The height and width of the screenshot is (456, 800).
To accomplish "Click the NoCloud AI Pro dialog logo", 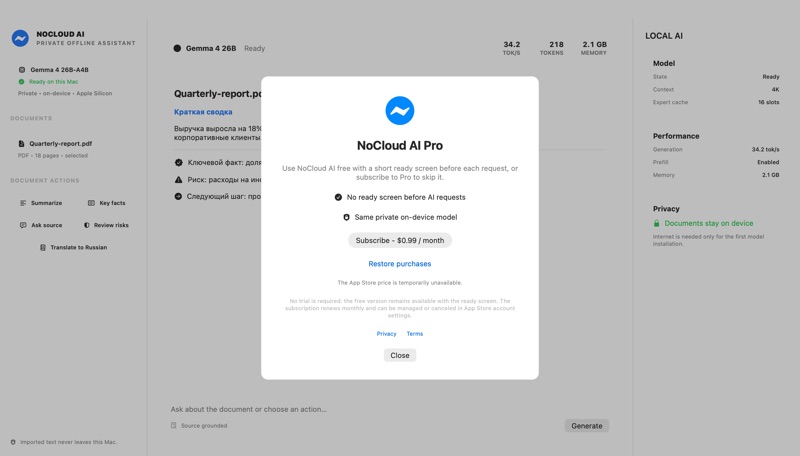I will point(399,111).
